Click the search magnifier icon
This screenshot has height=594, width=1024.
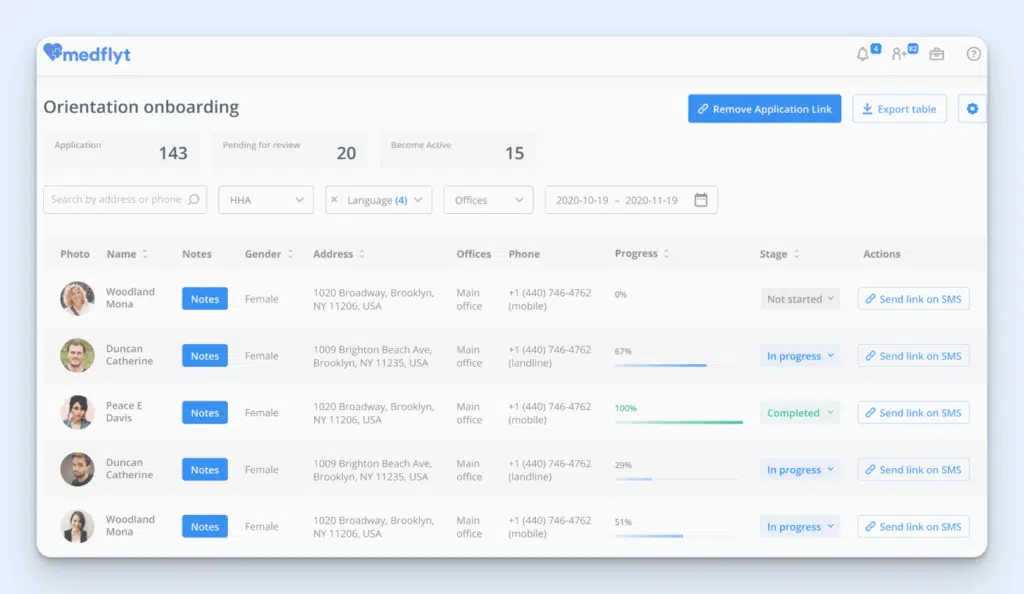pos(194,200)
